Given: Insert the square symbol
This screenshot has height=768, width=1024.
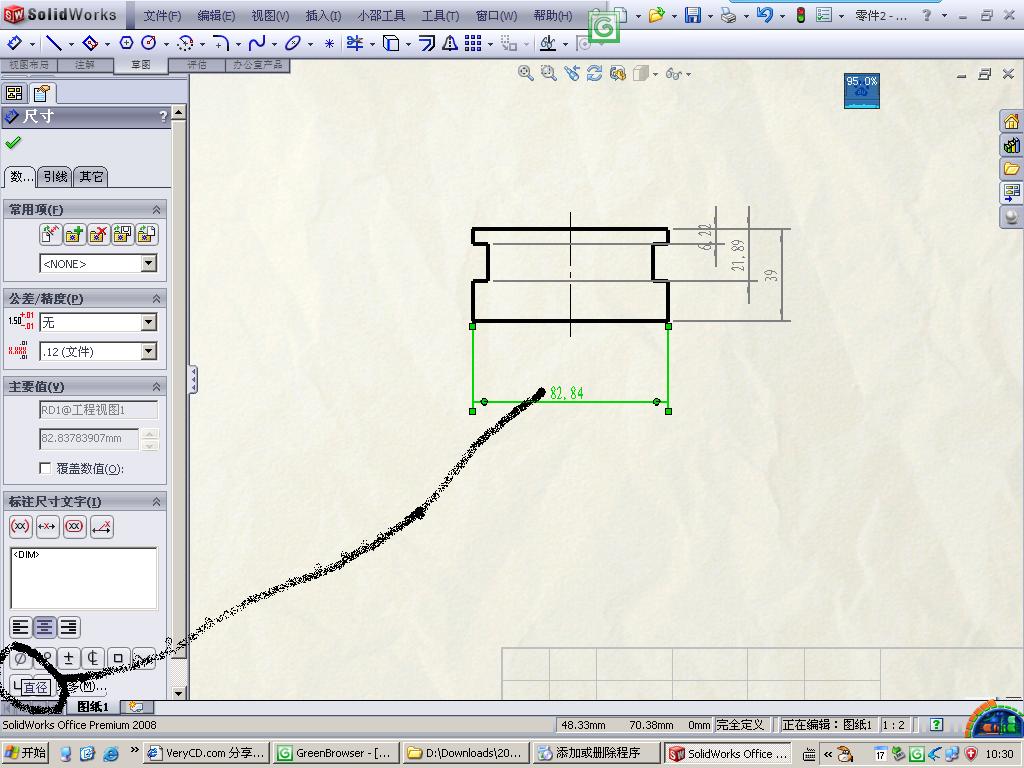Looking at the screenshot, I should click(x=118, y=658).
